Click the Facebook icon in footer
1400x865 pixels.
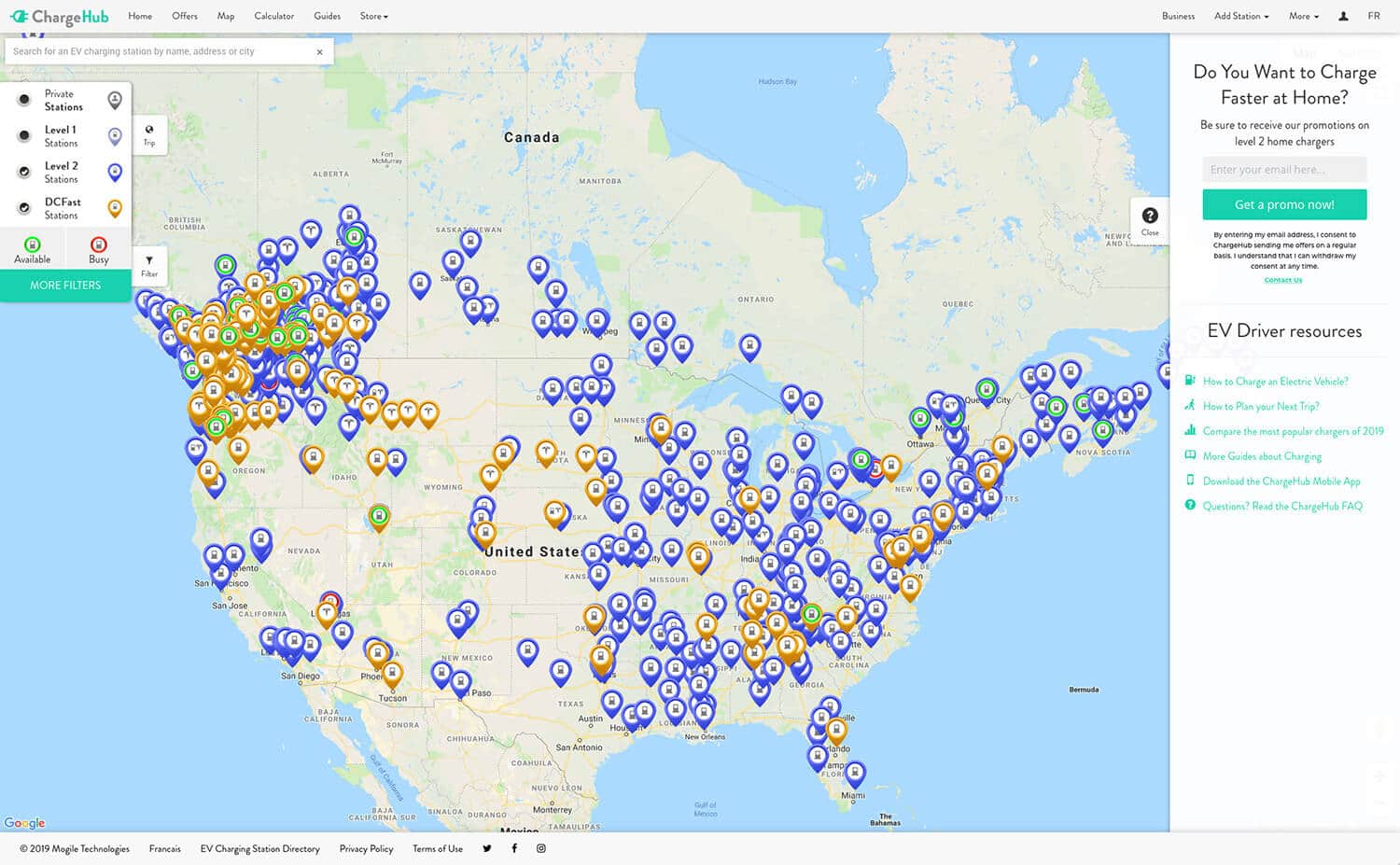[514, 848]
